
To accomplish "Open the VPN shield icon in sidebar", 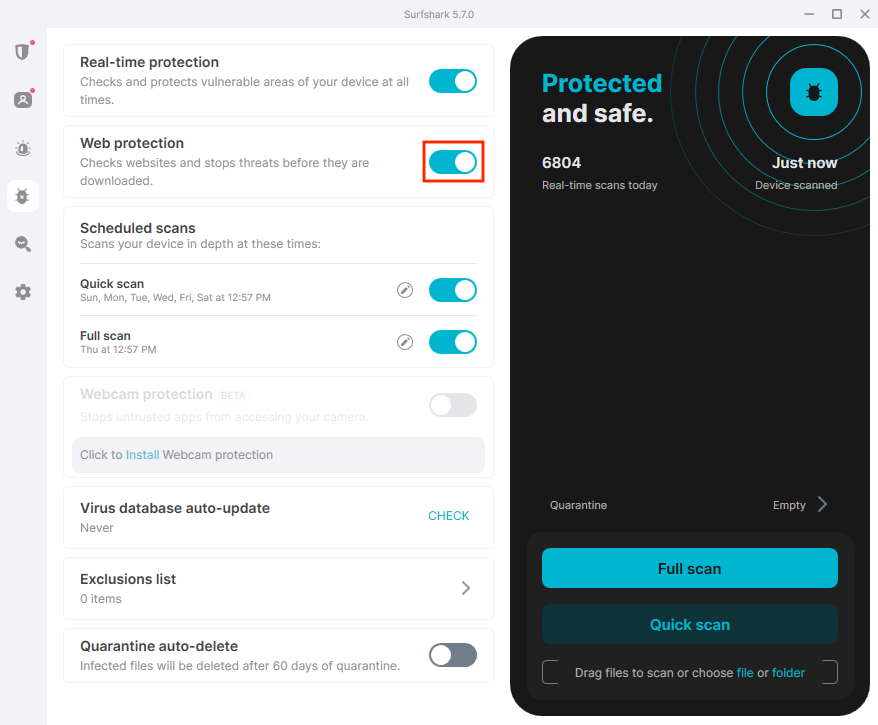I will click(x=22, y=52).
